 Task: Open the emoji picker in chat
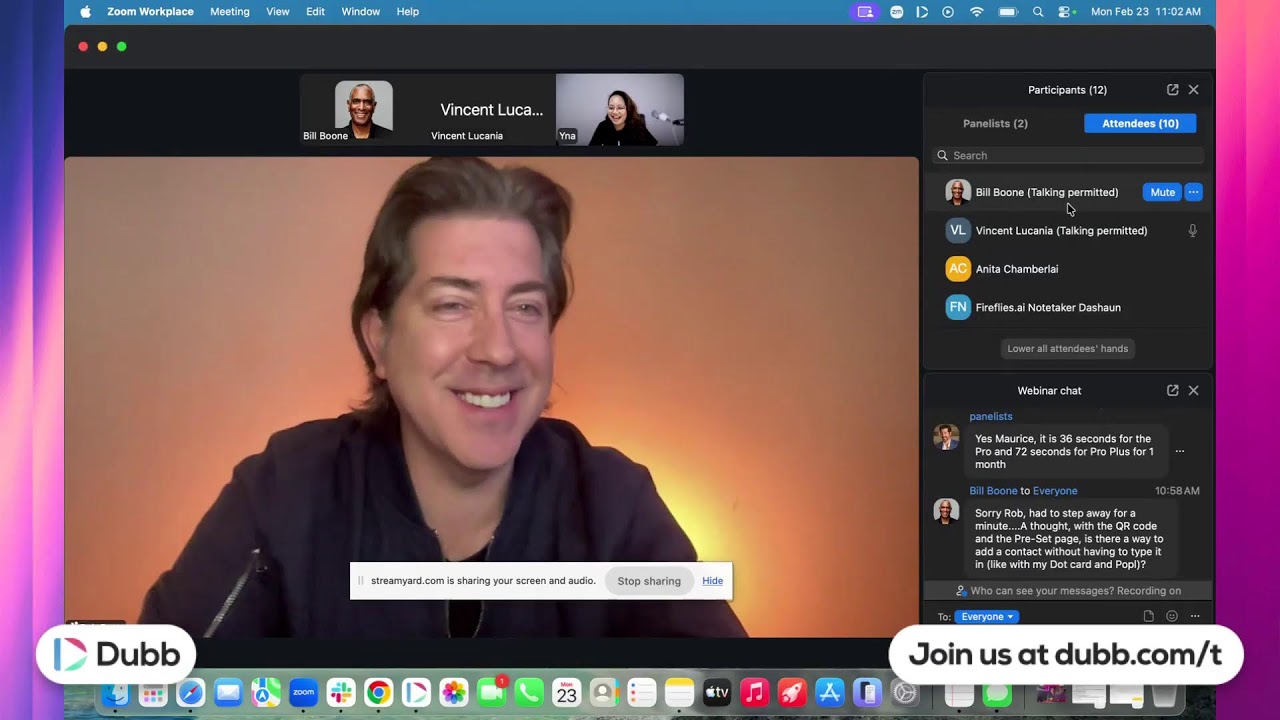coord(1172,617)
